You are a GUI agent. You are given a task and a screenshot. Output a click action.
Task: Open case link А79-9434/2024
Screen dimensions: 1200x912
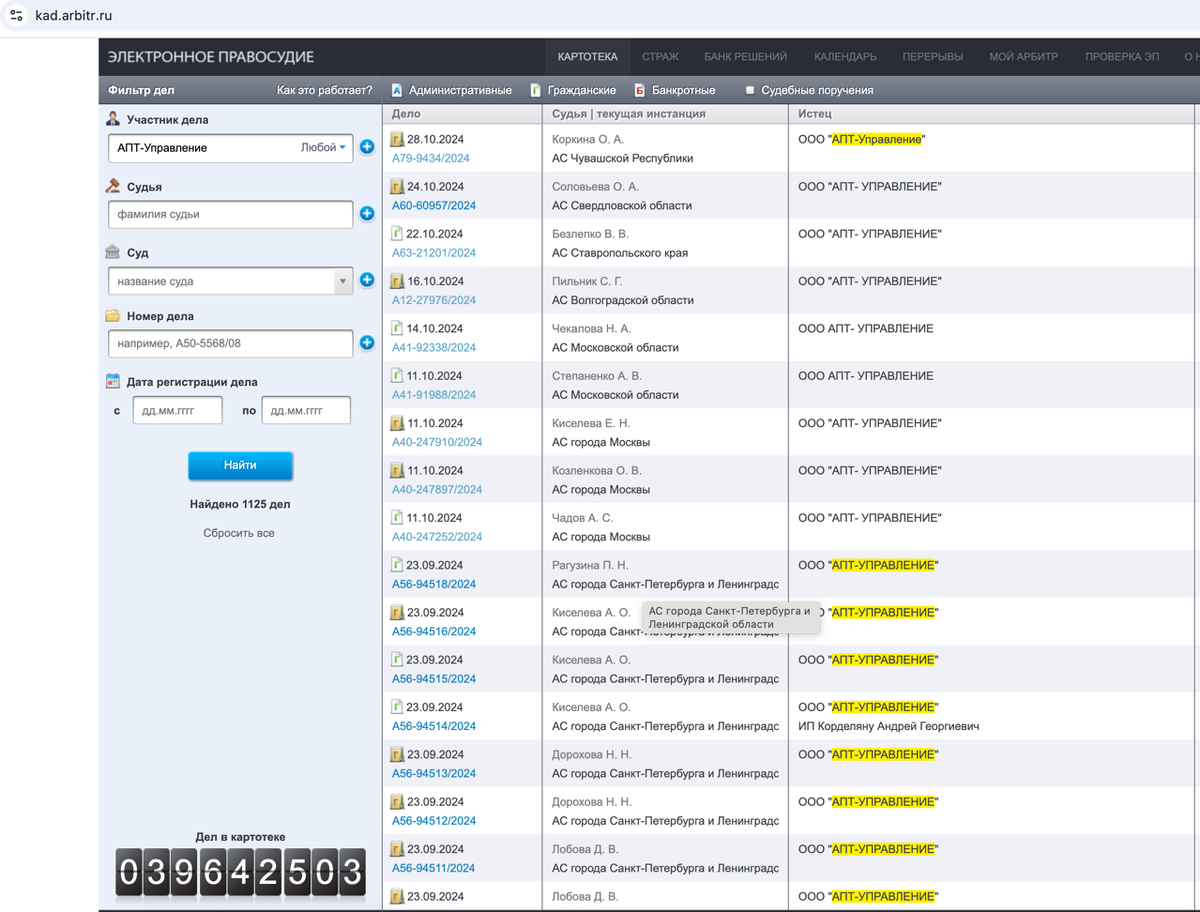click(x=430, y=158)
